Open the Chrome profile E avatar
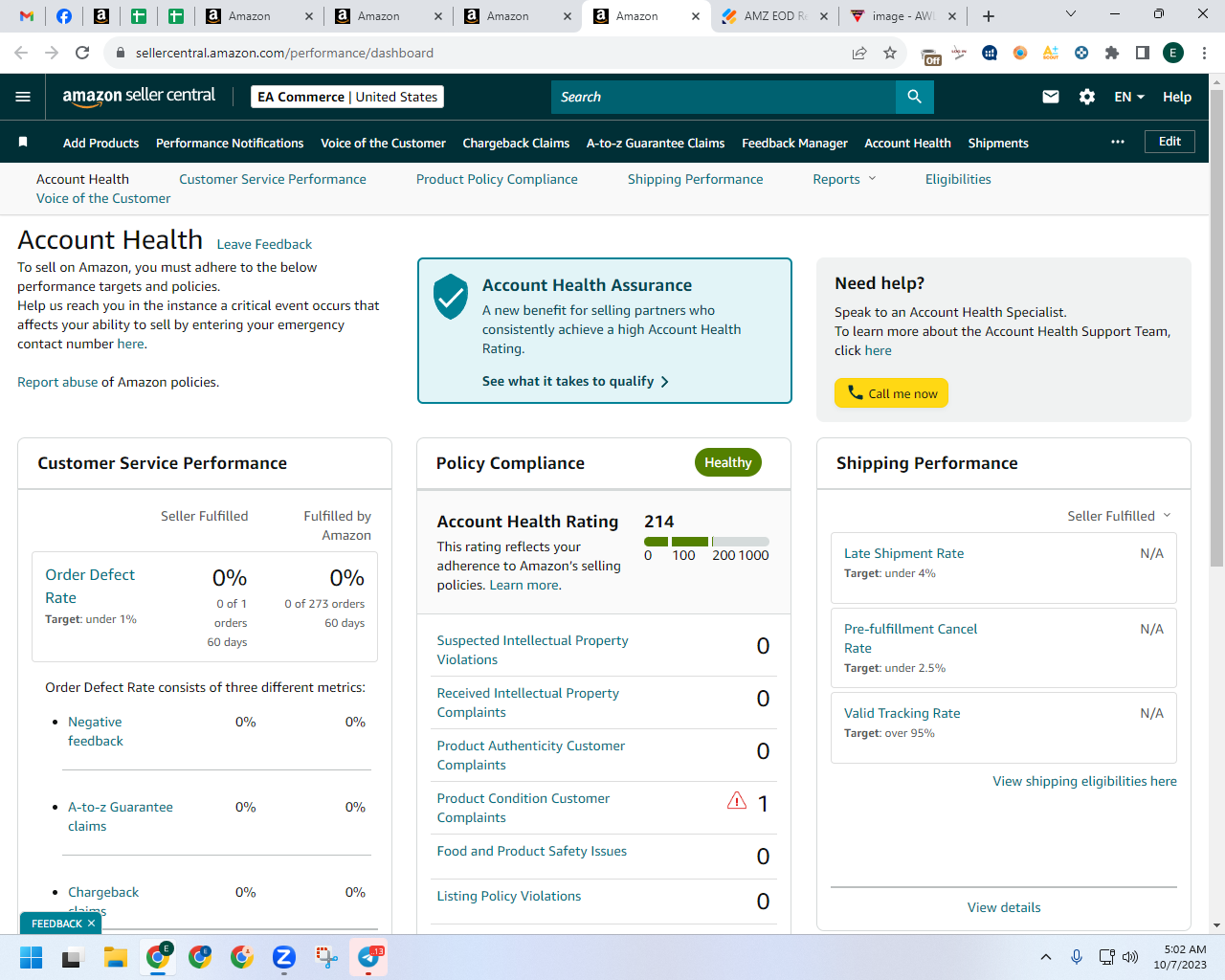The height and width of the screenshot is (980, 1225). coord(1173,53)
